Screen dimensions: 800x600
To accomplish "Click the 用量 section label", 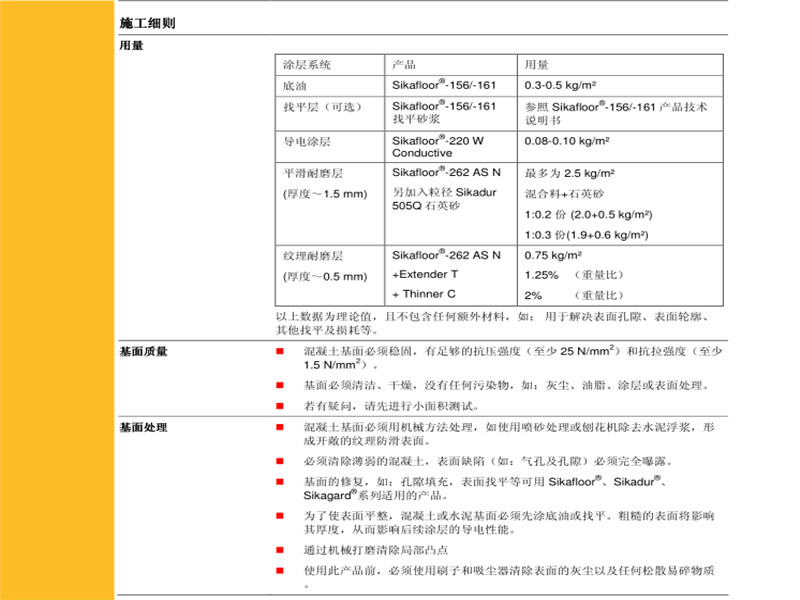I will pyautogui.click(x=132, y=45).
